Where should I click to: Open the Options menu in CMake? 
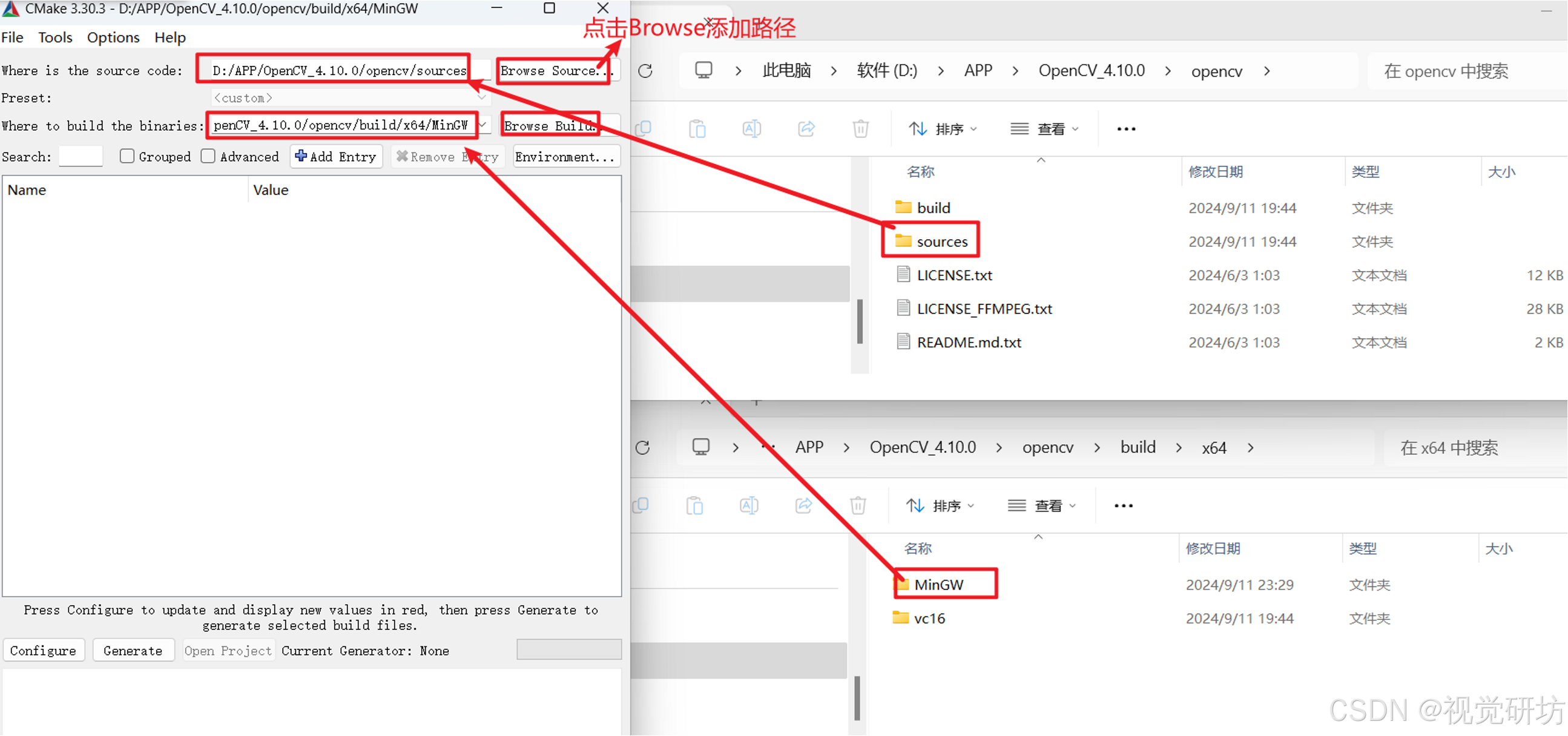113,37
